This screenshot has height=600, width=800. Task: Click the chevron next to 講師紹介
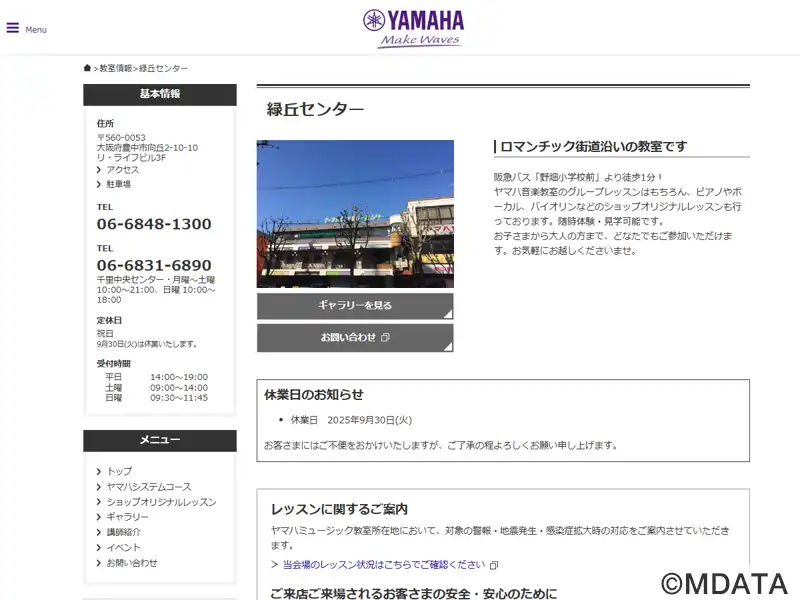(x=98, y=532)
